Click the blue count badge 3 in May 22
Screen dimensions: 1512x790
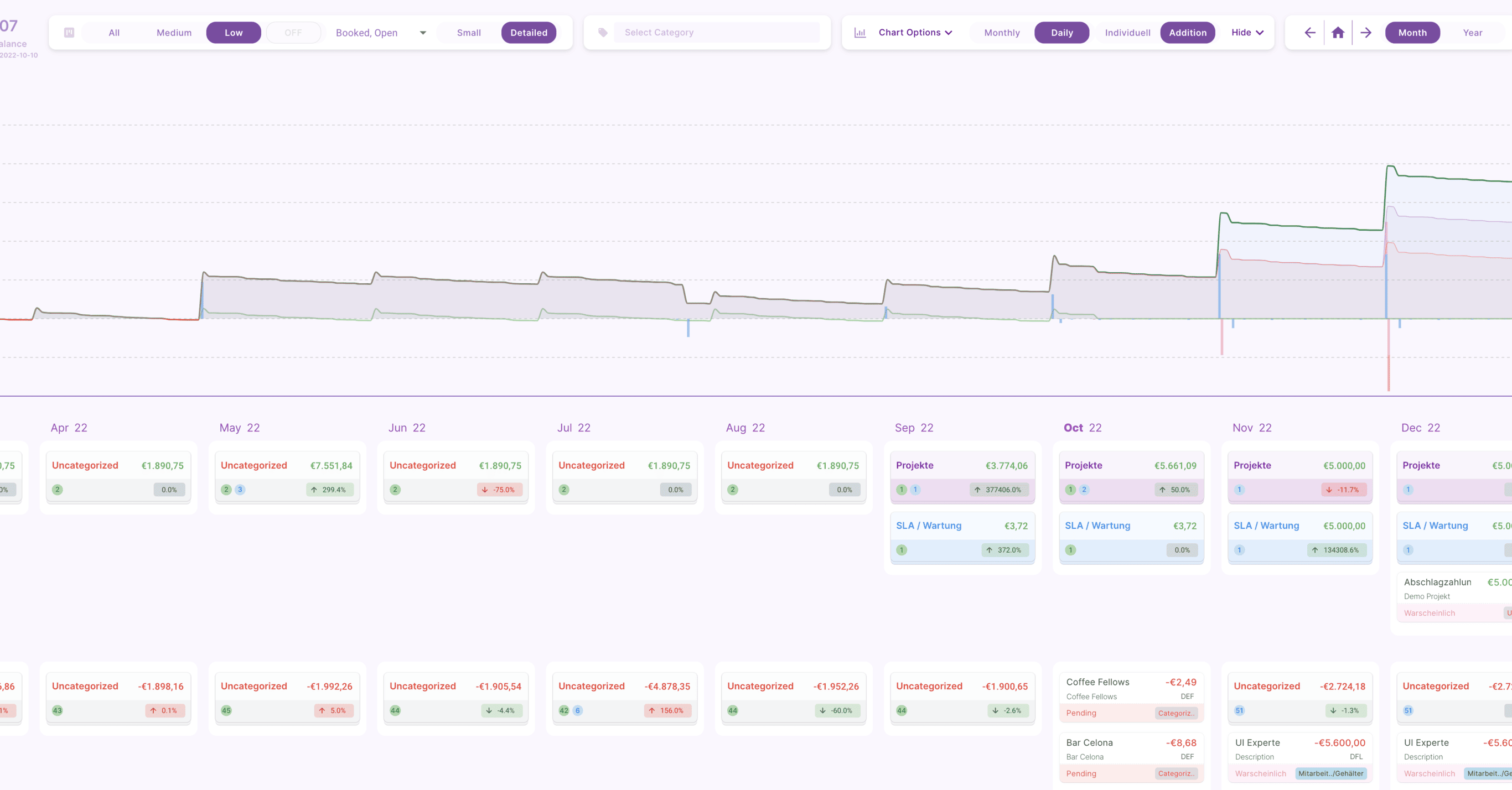240,490
